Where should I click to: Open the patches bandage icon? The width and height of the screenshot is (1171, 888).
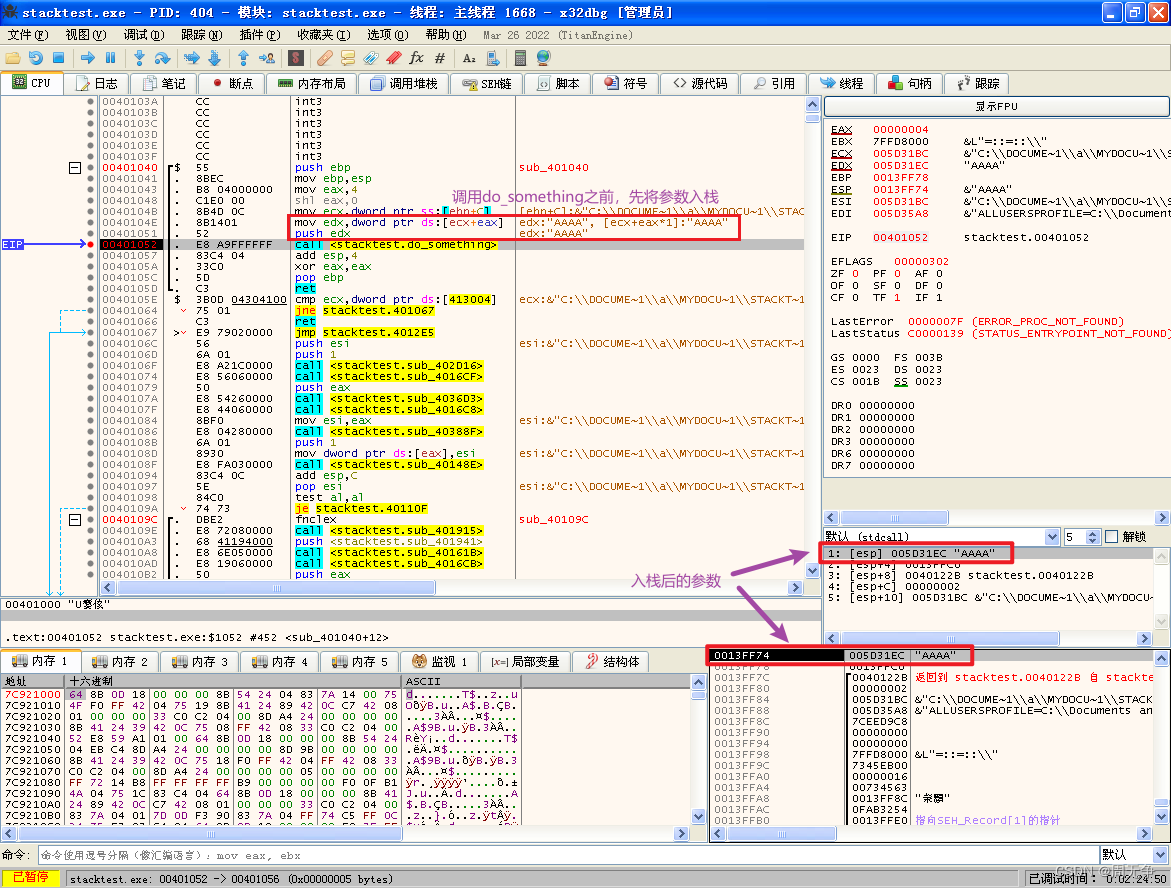click(324, 58)
